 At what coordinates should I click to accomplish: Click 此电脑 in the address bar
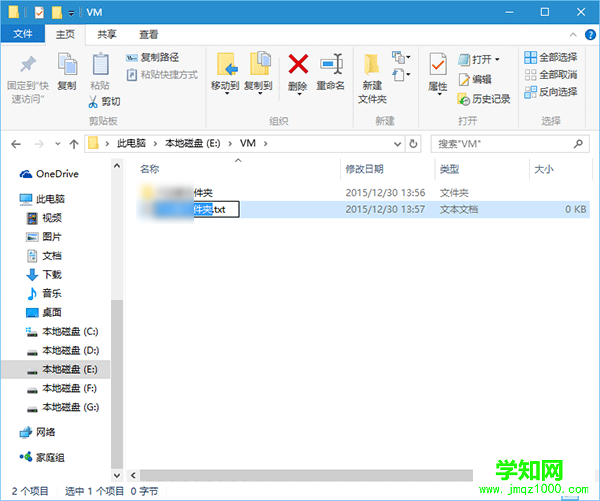point(131,144)
